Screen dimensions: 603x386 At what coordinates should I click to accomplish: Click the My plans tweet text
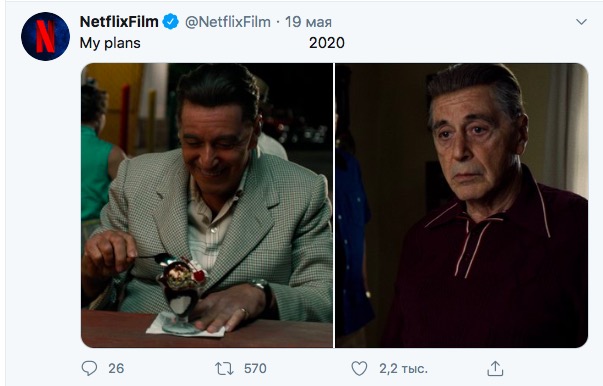(110, 43)
